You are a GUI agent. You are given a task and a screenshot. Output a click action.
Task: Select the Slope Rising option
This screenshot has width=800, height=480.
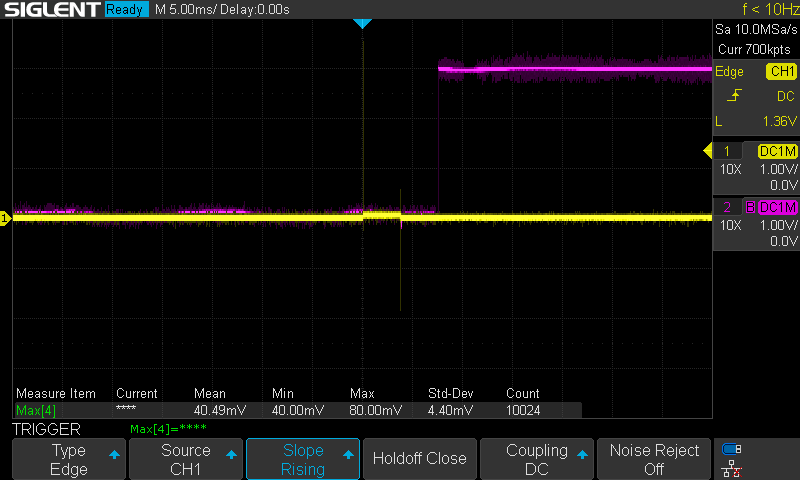[303, 459]
